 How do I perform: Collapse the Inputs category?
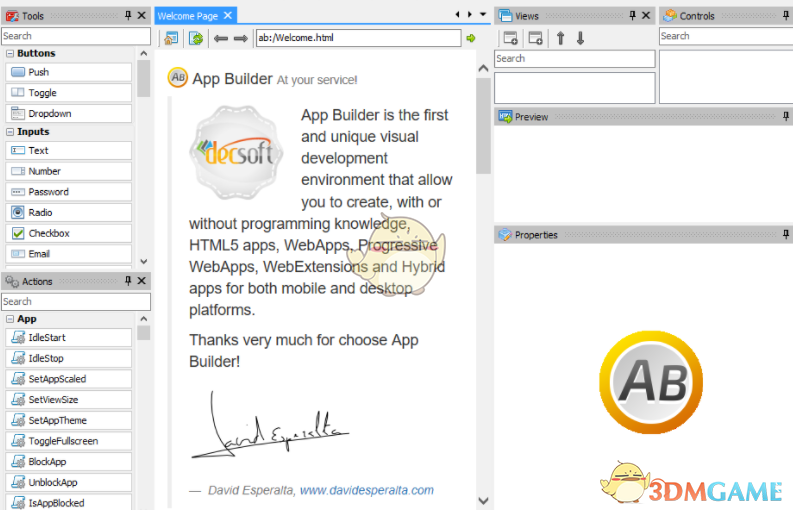pos(10,132)
